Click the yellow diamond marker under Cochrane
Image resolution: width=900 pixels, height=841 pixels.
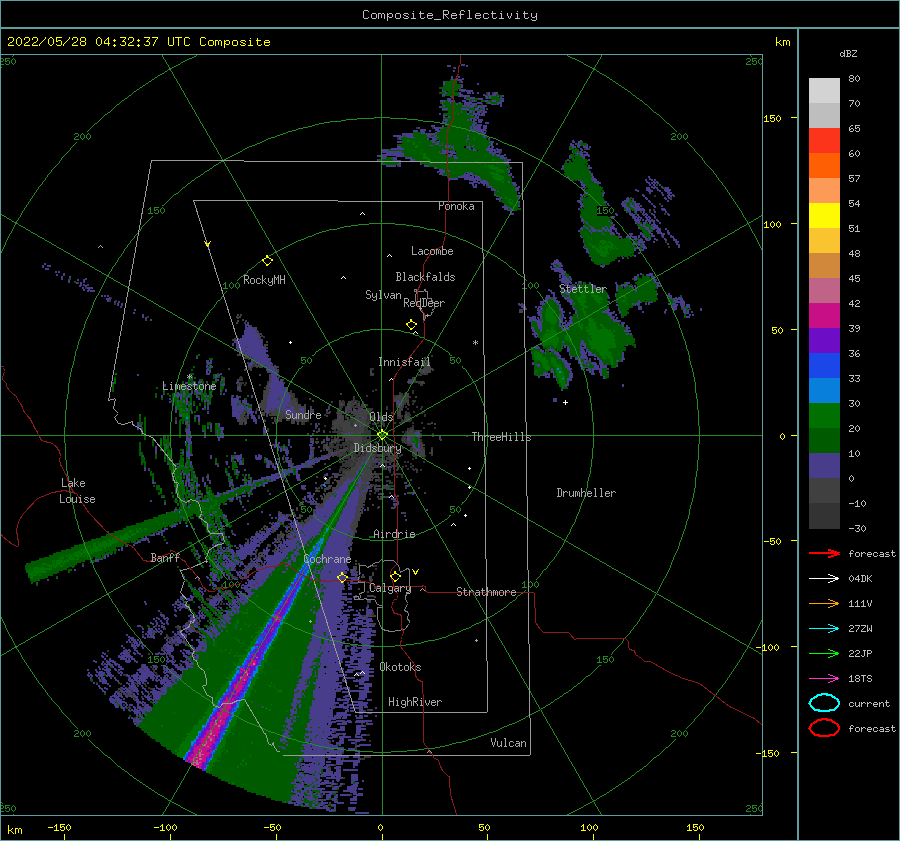tap(342, 577)
